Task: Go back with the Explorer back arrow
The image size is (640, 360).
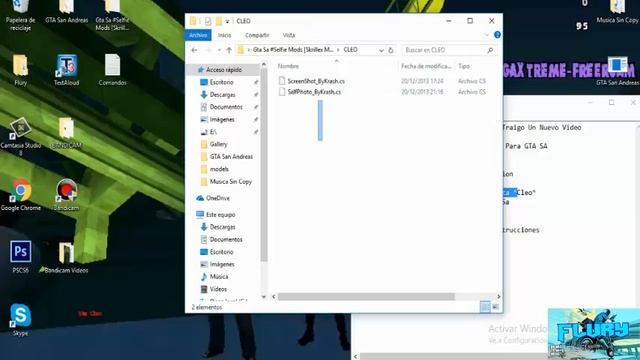Action: (x=194, y=50)
